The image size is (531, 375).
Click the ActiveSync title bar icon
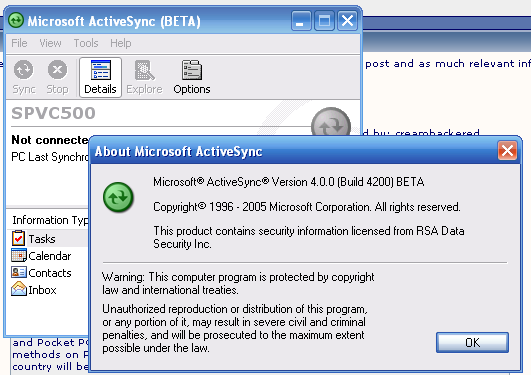pos(16,20)
